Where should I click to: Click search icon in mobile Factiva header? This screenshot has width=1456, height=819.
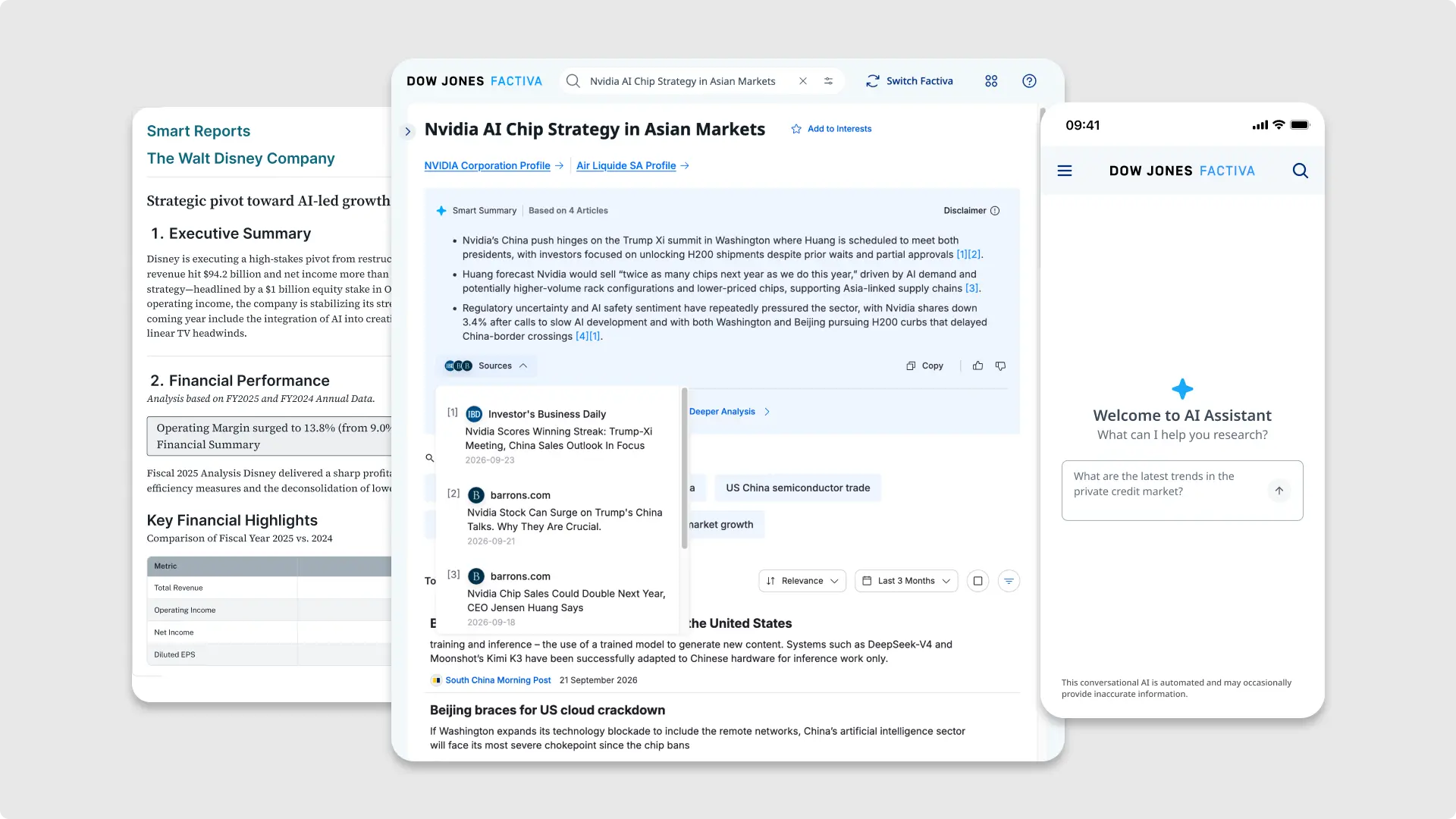tap(1301, 171)
